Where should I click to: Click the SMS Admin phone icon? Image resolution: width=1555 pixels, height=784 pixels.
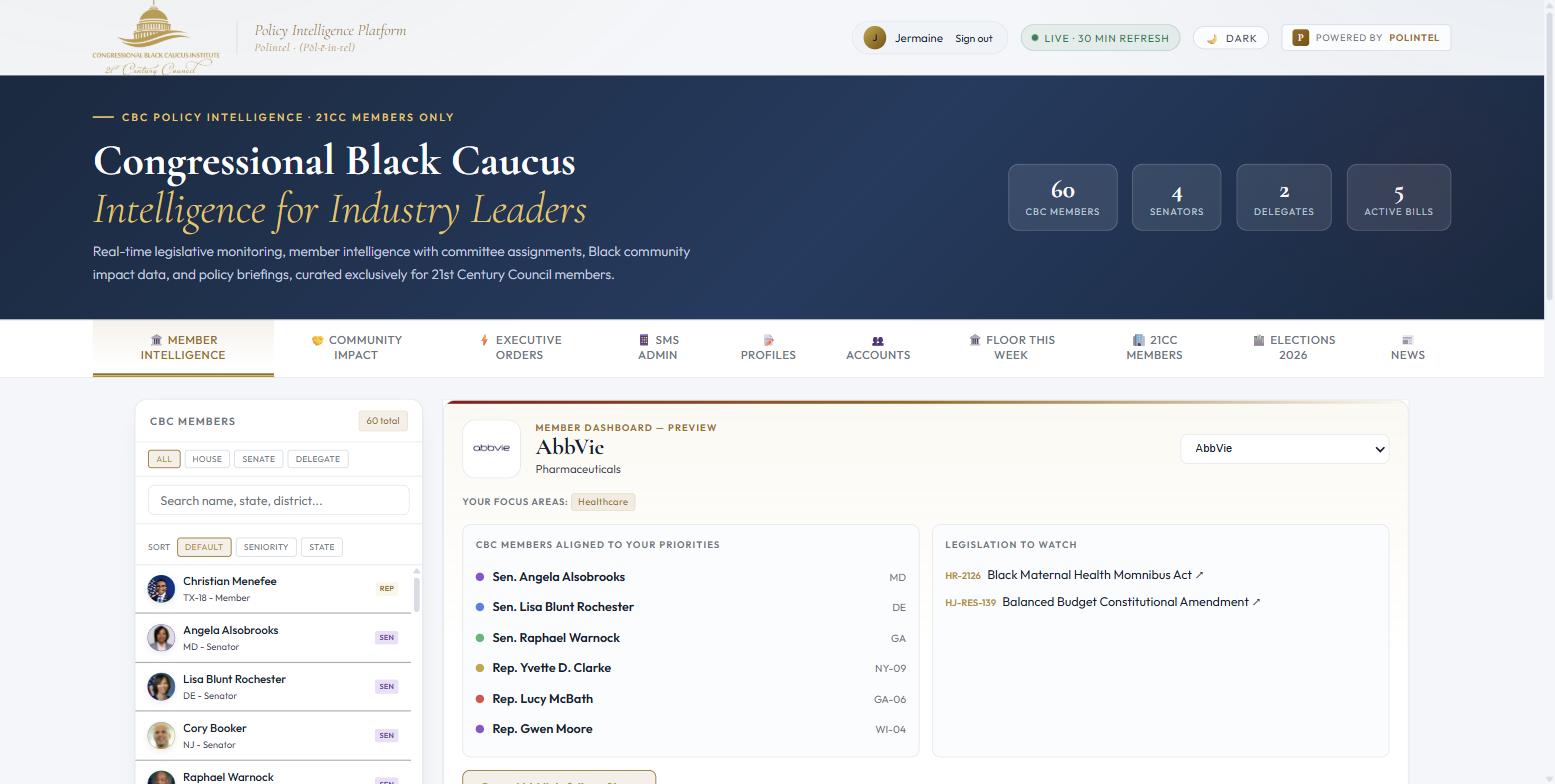tap(644, 340)
